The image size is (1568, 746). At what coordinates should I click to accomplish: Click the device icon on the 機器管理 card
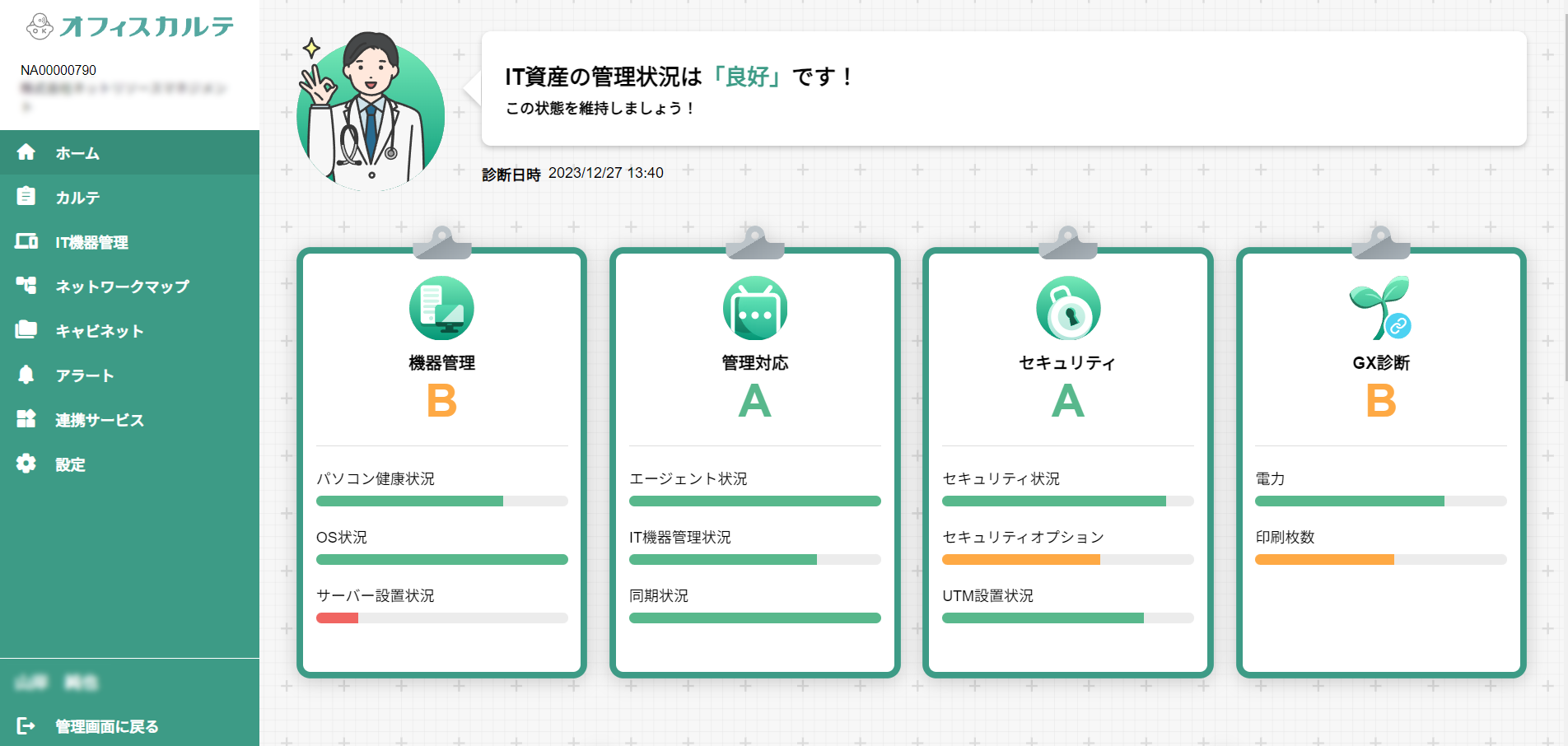point(441,307)
